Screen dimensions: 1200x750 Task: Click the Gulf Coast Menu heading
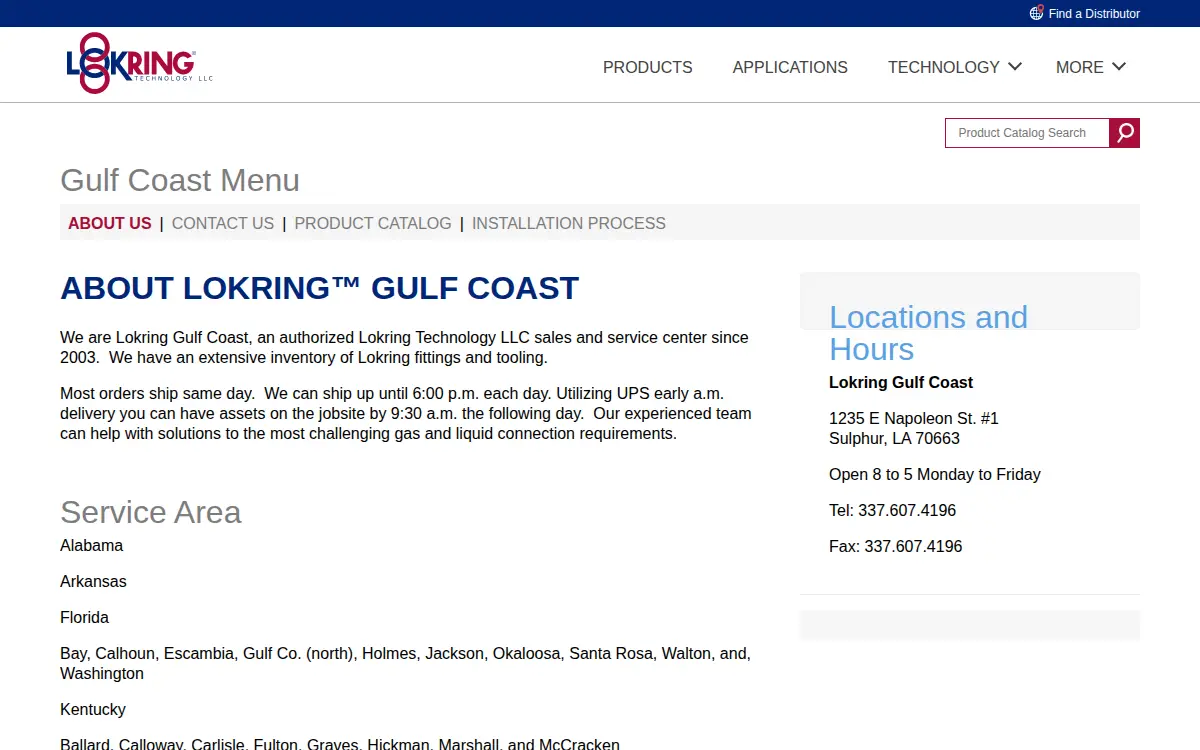coord(180,180)
